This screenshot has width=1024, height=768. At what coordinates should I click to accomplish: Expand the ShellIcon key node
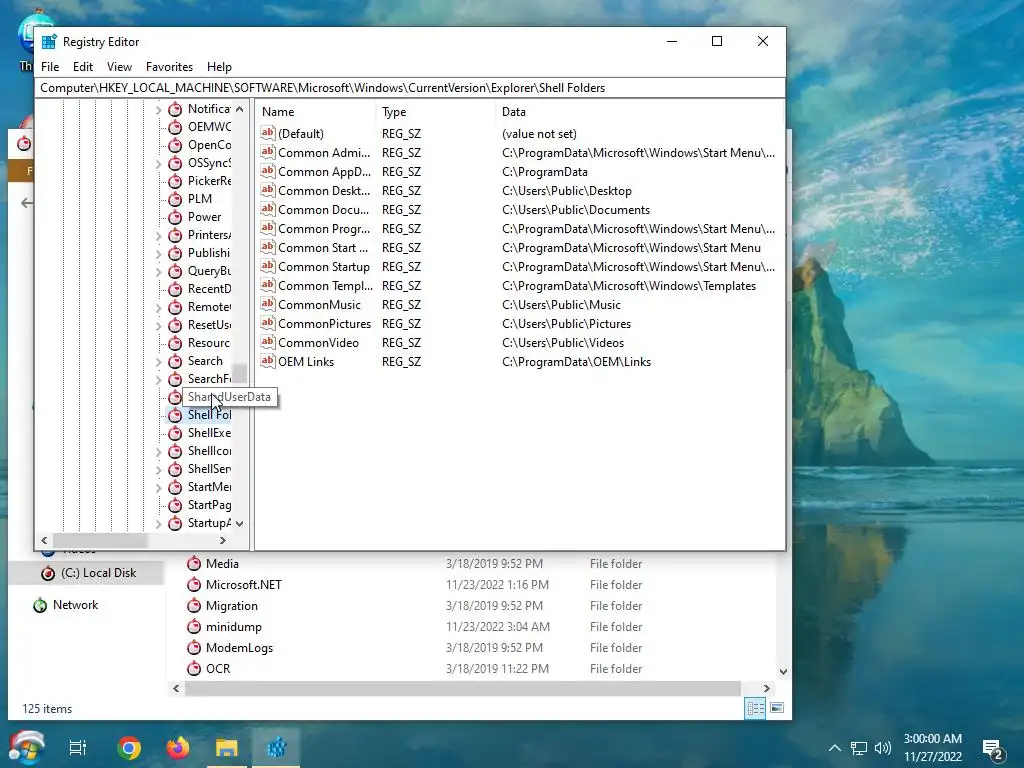[159, 451]
